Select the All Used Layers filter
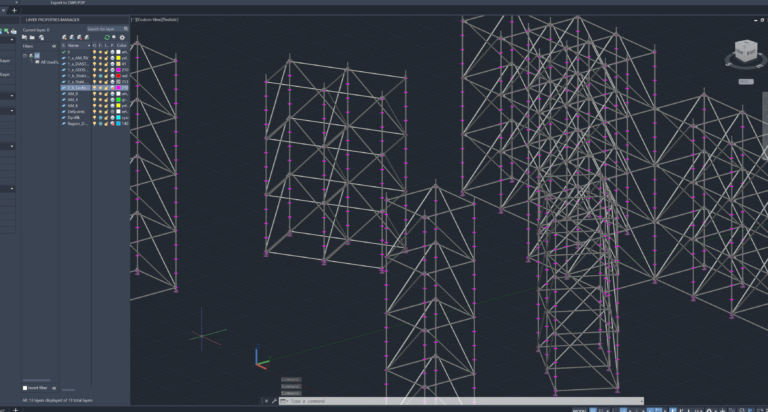 click(48, 62)
